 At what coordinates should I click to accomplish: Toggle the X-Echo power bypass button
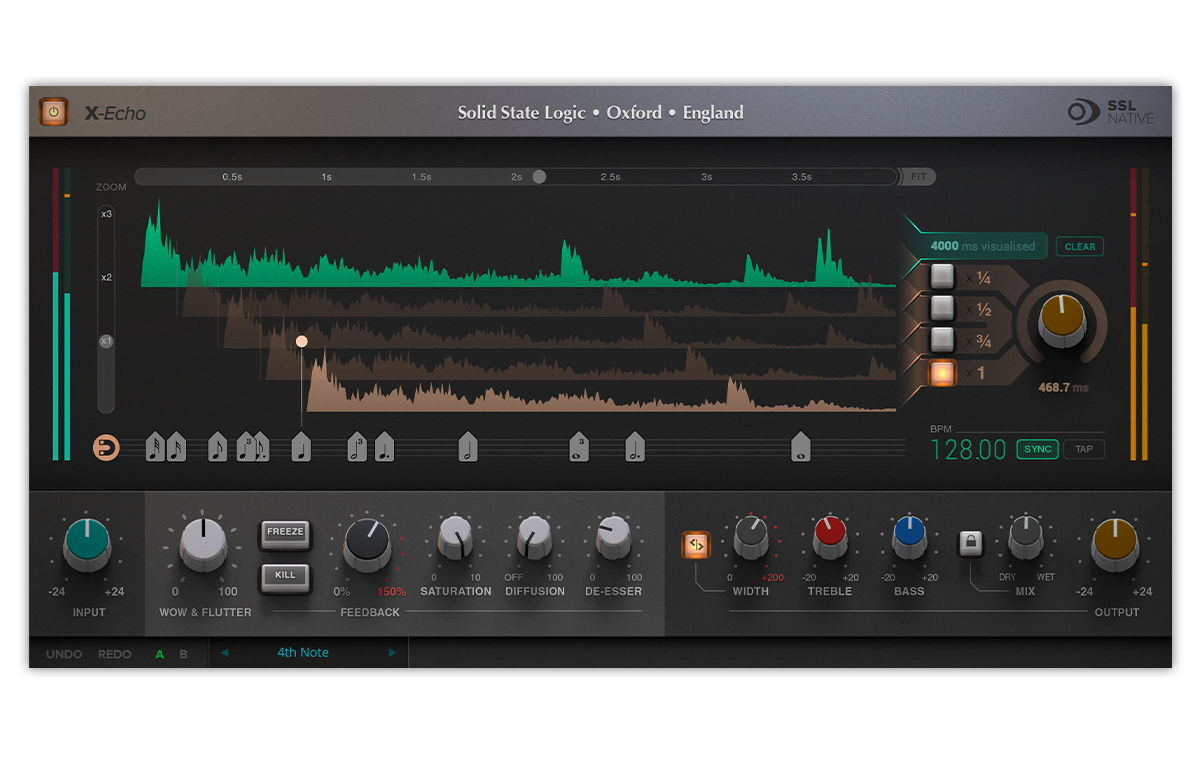[x=53, y=112]
